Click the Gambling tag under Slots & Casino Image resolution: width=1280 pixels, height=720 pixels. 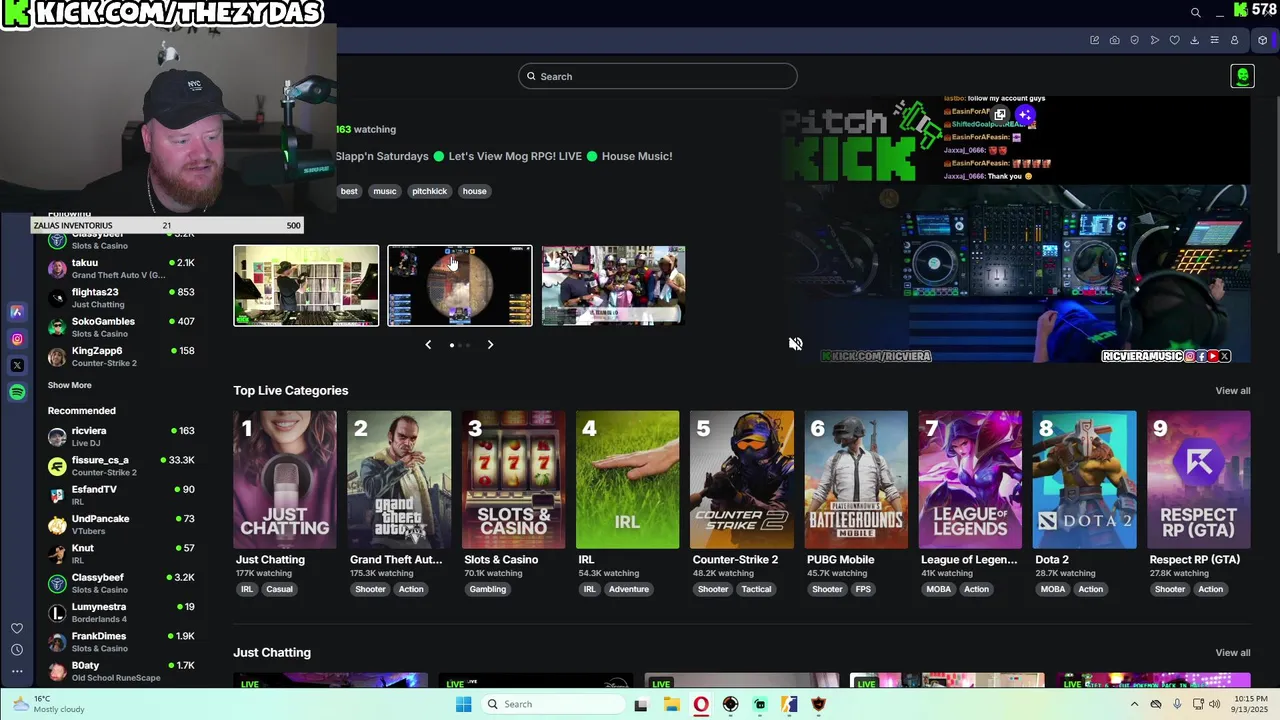(x=488, y=589)
